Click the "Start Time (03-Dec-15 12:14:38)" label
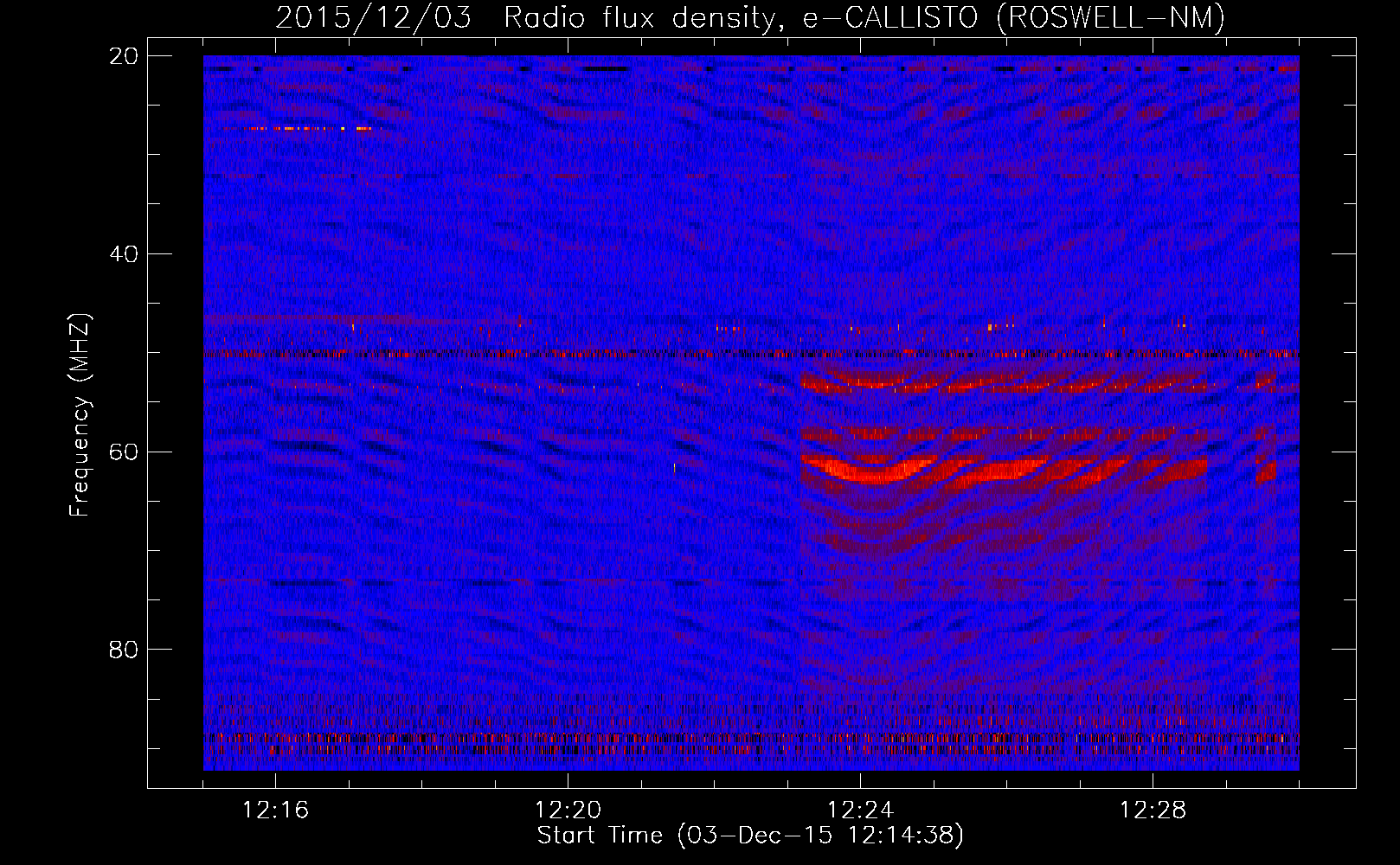Image resolution: width=1400 pixels, height=865 pixels. (x=750, y=836)
